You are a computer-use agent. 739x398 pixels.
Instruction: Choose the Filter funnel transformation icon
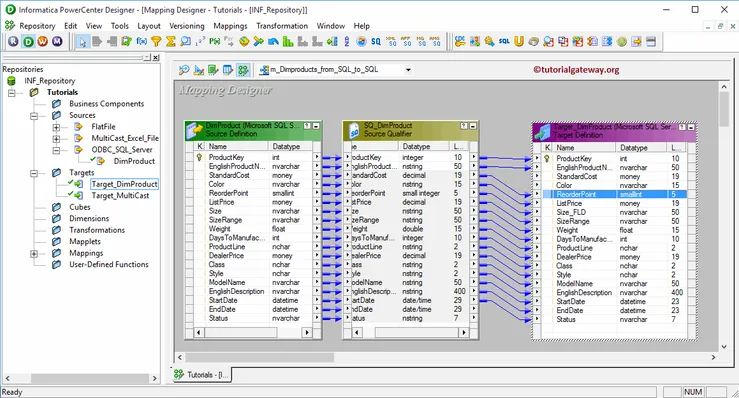click(x=156, y=41)
